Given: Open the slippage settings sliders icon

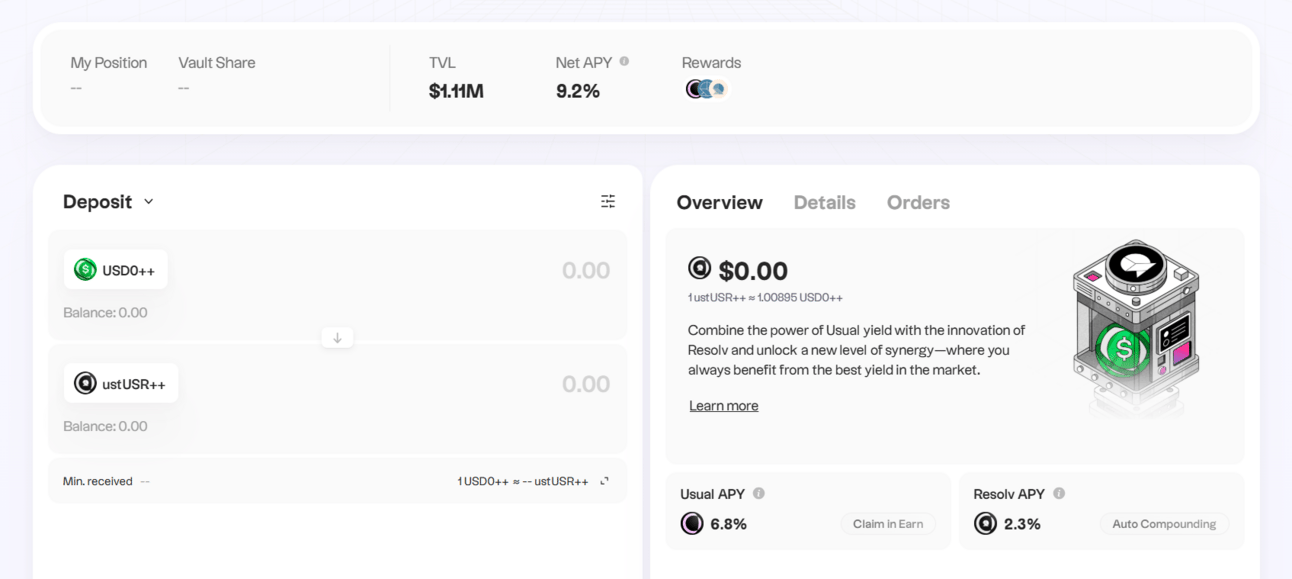Looking at the screenshot, I should (608, 201).
